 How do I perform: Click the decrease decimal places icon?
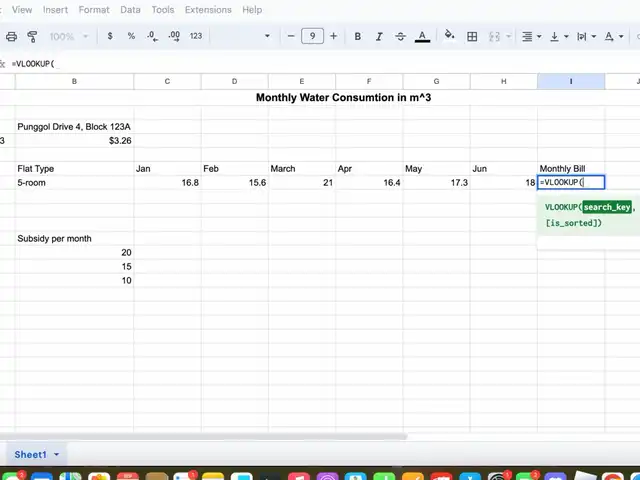click(x=152, y=36)
